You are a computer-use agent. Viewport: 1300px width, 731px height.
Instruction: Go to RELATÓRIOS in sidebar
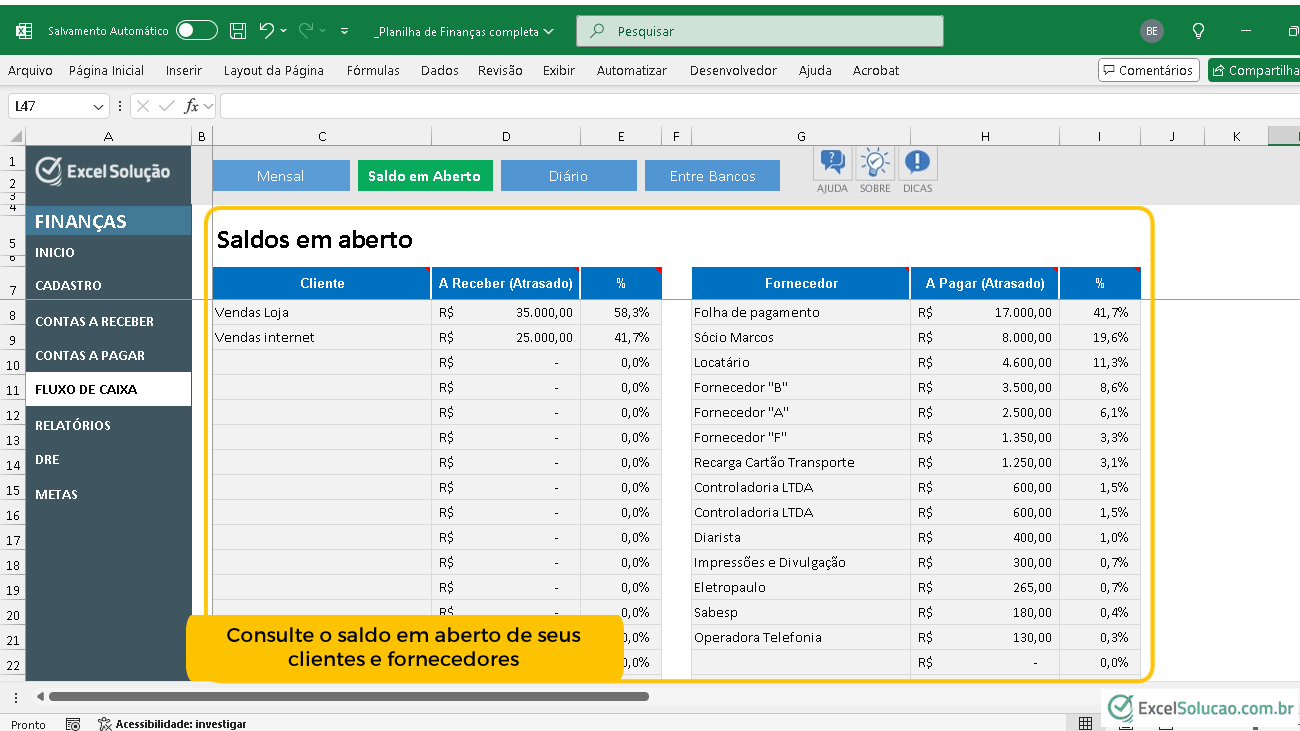73,425
